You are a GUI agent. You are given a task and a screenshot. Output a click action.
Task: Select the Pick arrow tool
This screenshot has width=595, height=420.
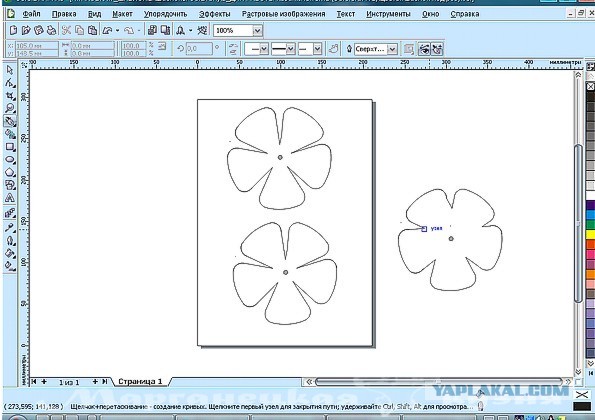[10, 70]
